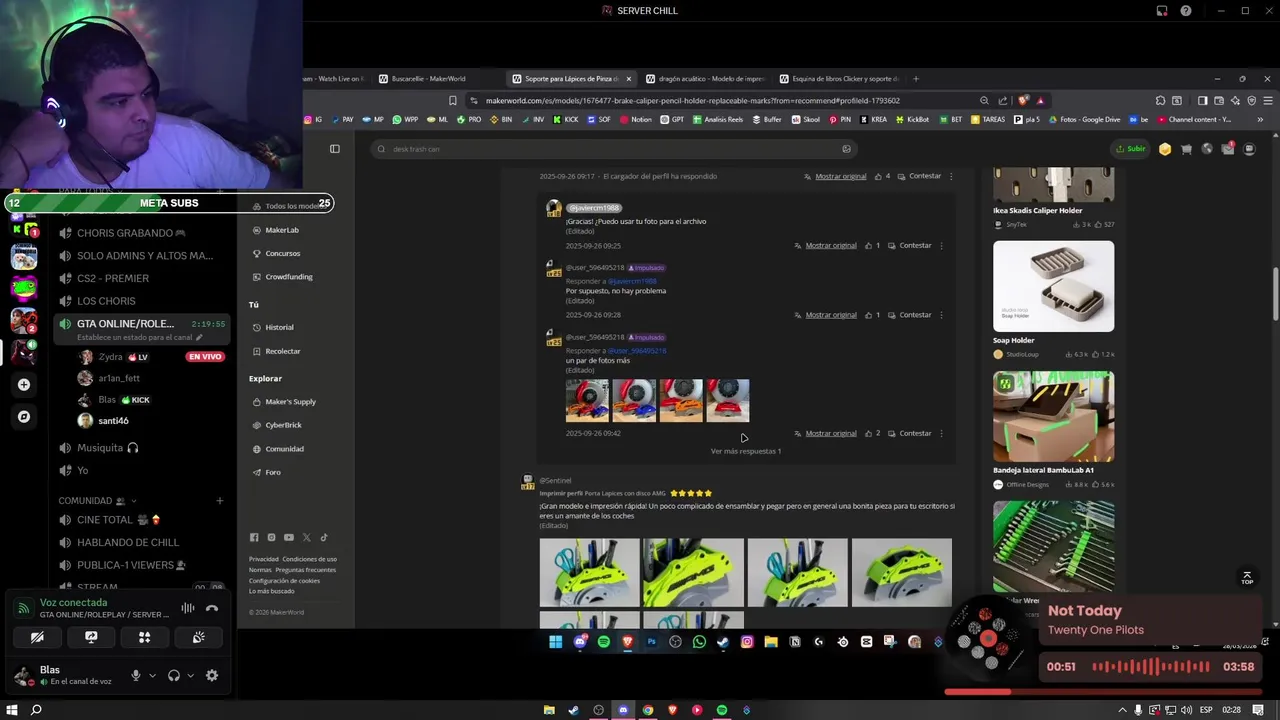Jump to page top with TOP button
The image size is (1280, 720).
point(1246,578)
